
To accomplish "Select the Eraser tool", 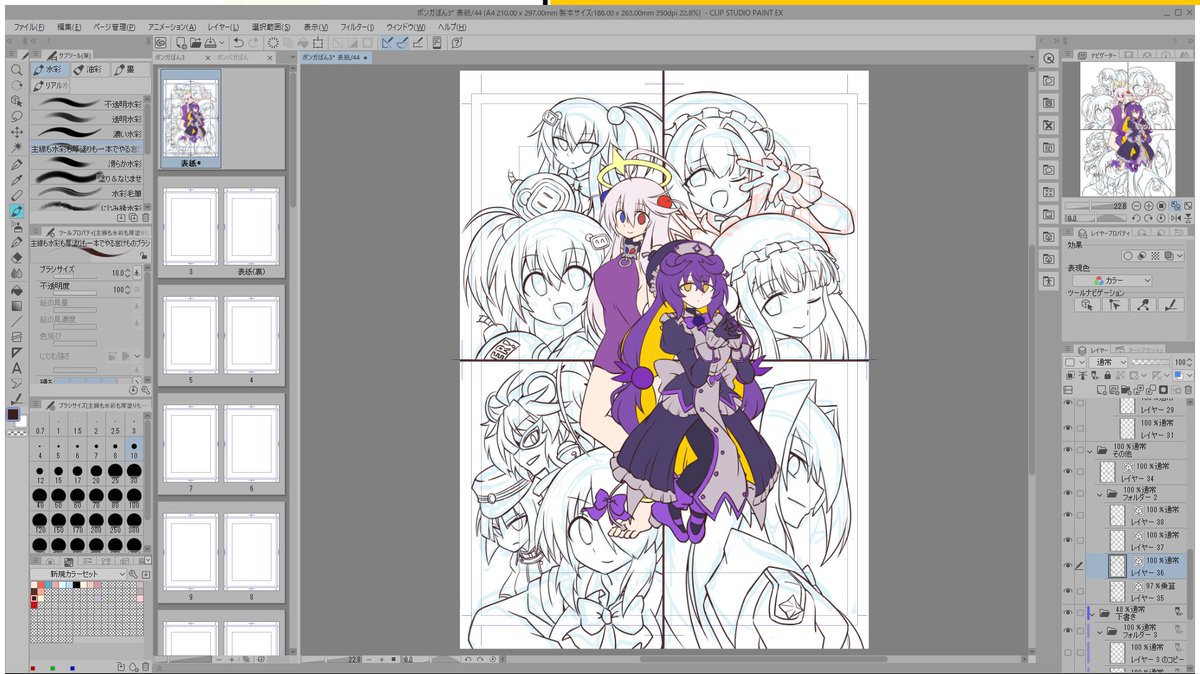I will (16, 257).
